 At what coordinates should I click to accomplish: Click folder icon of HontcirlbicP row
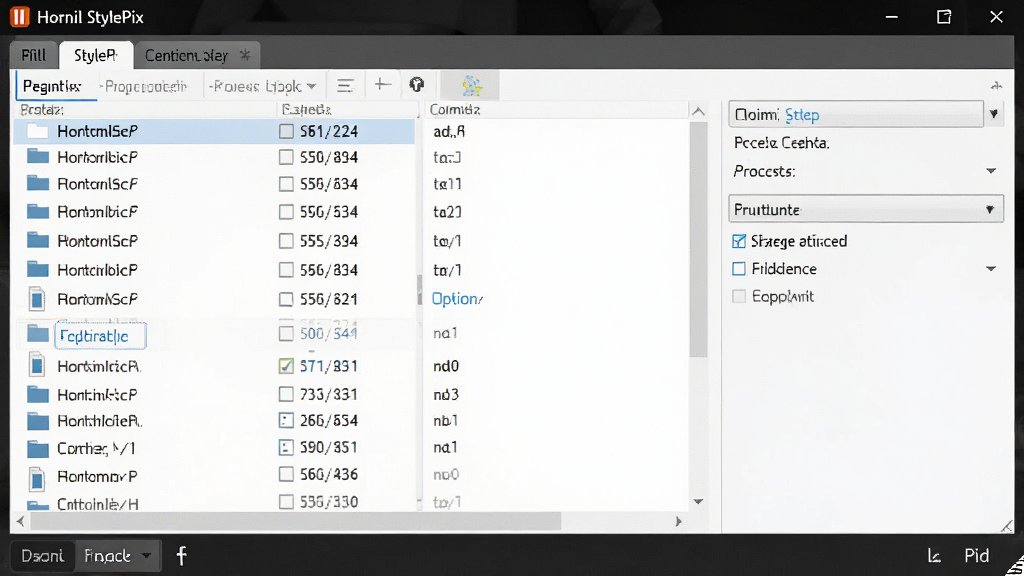(x=37, y=269)
